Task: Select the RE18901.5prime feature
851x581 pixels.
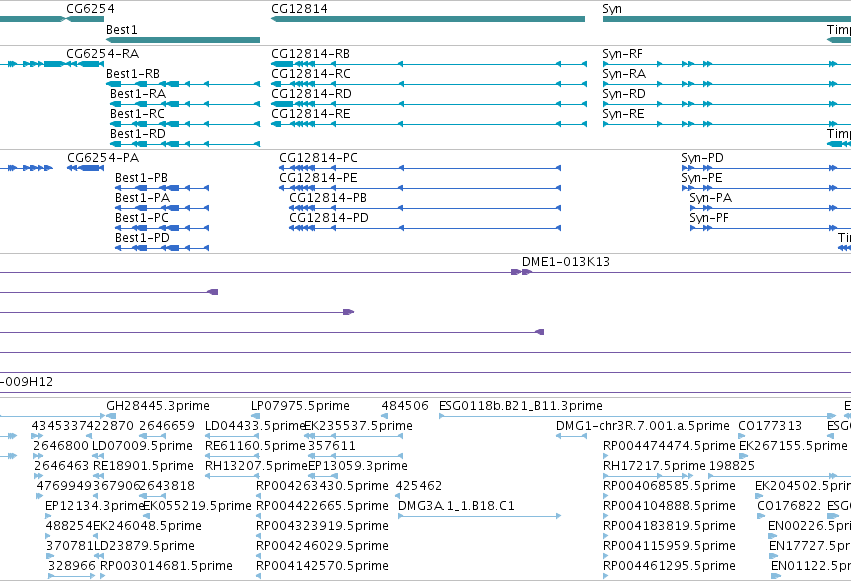Action: (x=143, y=466)
